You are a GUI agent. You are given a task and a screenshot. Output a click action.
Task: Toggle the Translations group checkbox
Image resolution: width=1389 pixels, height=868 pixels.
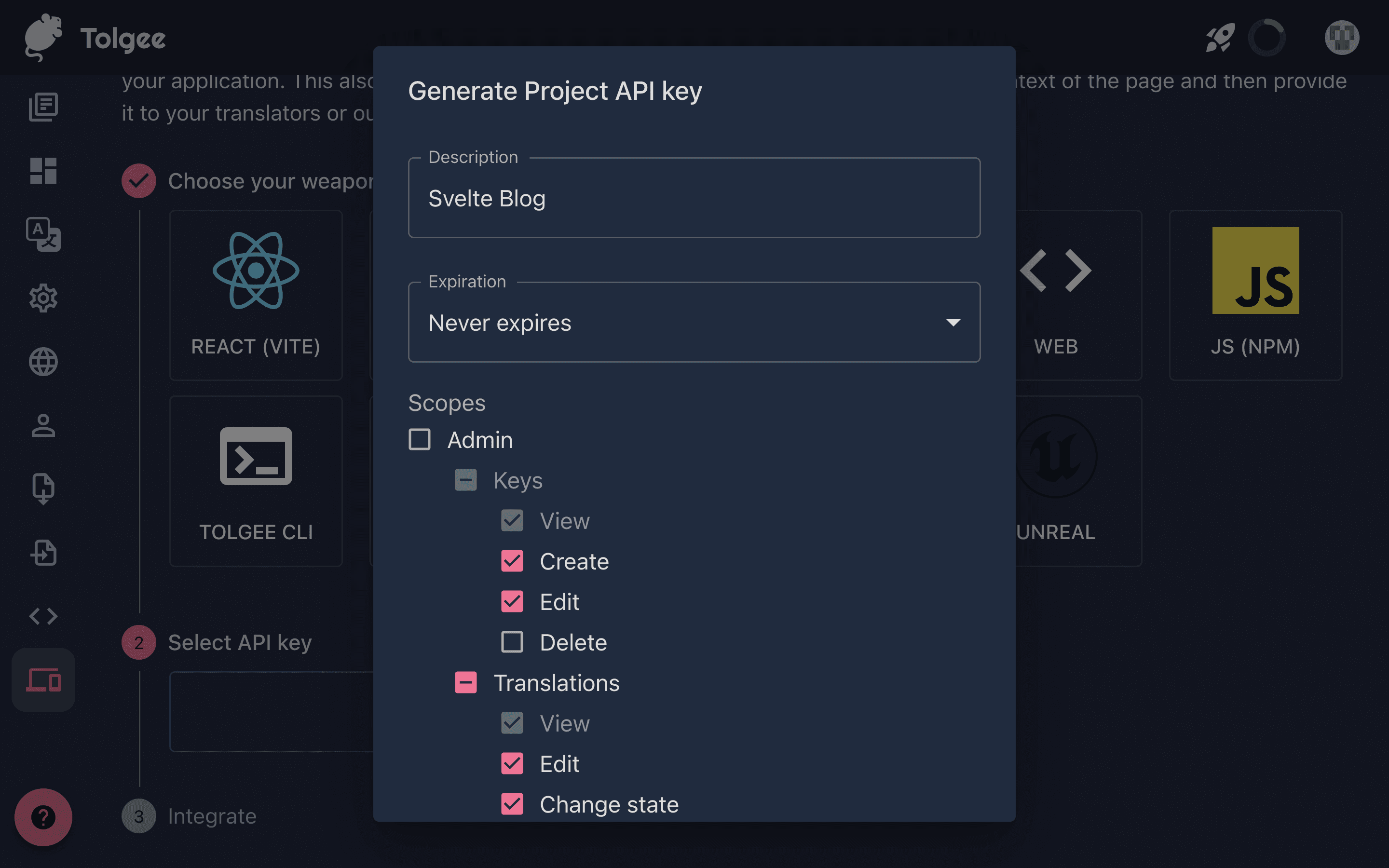465,682
